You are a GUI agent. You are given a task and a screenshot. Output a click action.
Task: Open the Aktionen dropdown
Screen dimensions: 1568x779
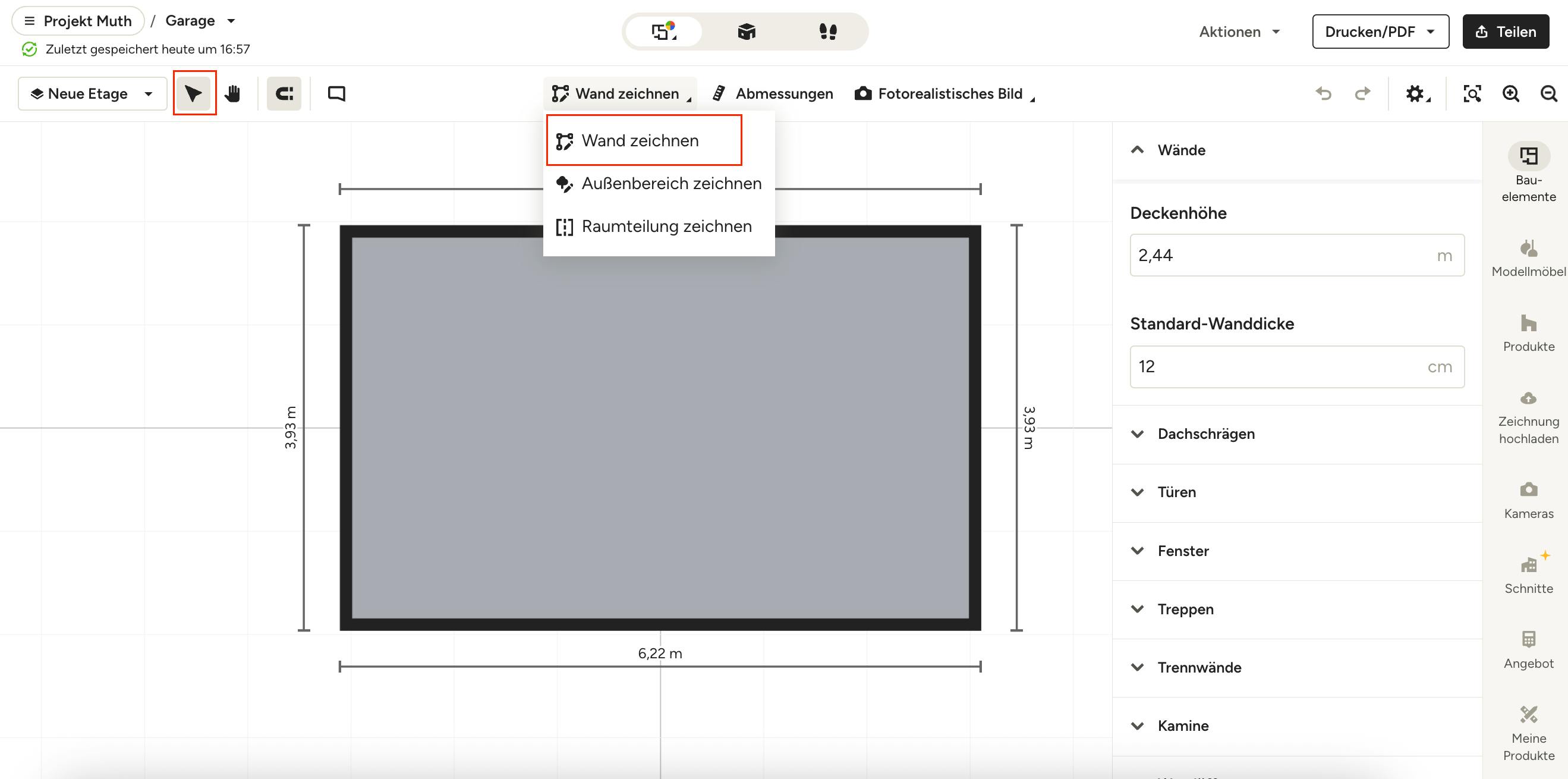click(x=1240, y=32)
